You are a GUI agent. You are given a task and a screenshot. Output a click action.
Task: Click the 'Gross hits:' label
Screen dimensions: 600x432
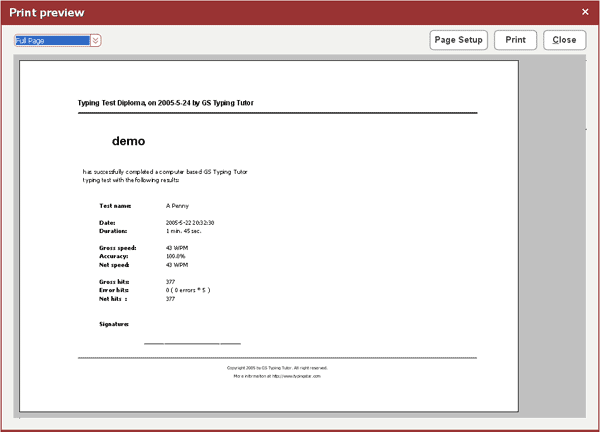pyautogui.click(x=114, y=282)
